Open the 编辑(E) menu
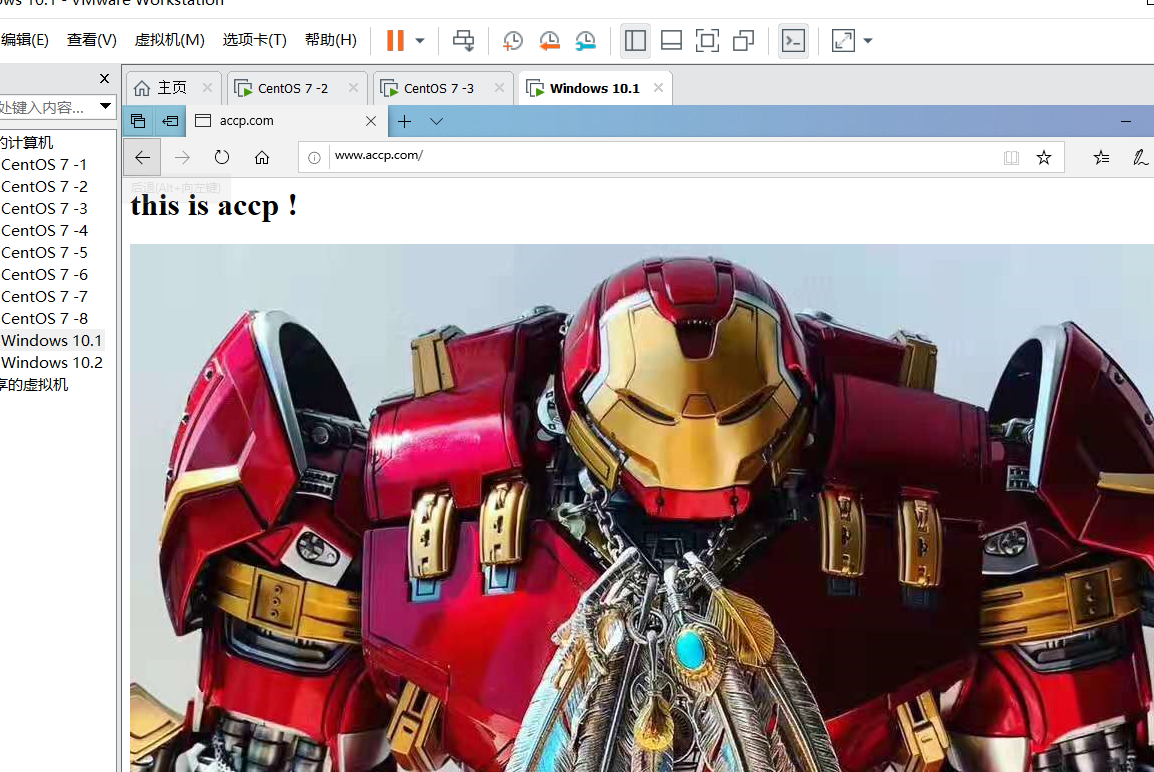The height and width of the screenshot is (772, 1154). [x=24, y=40]
